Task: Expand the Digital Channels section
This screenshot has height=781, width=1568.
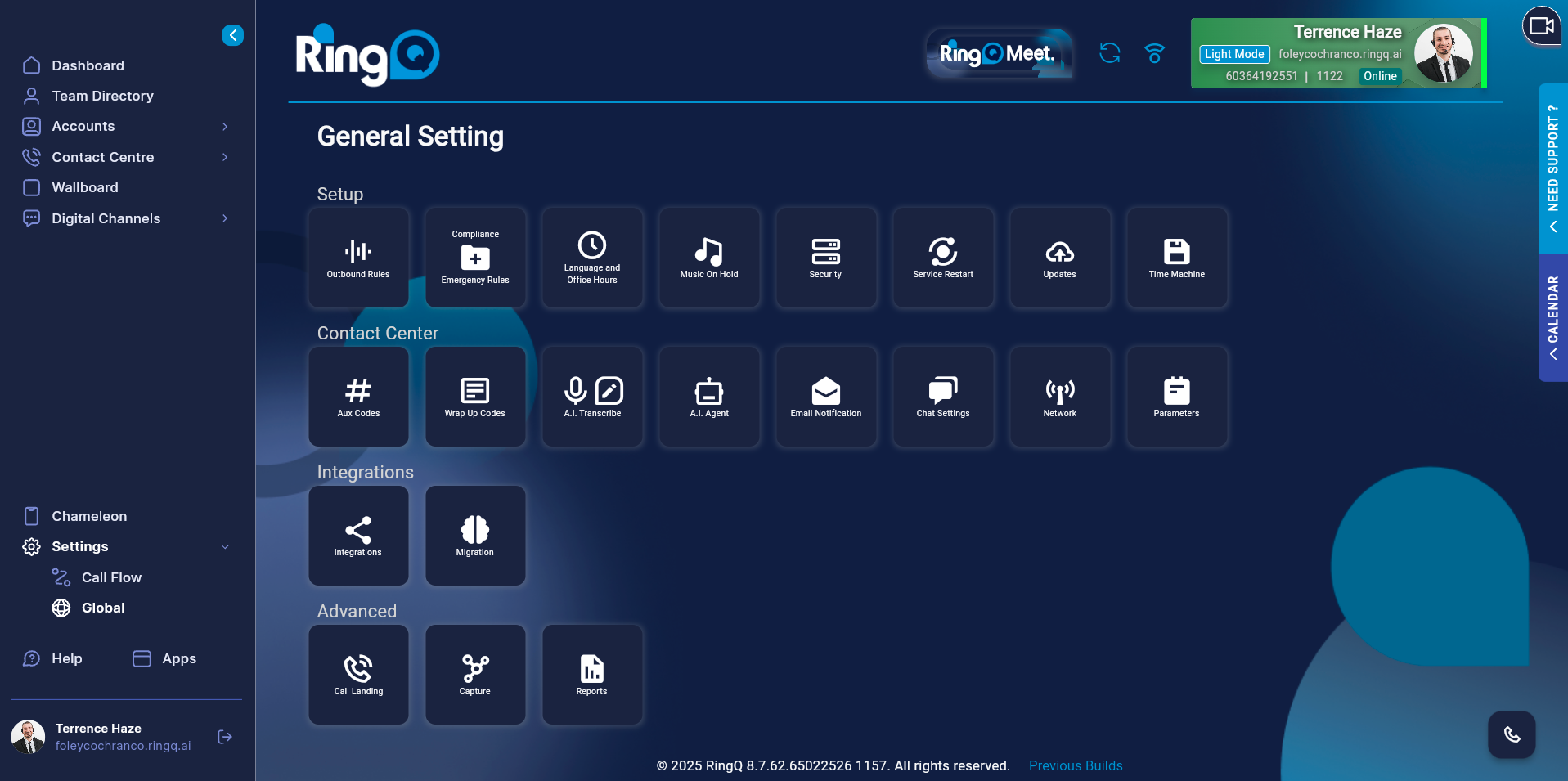Action: coord(225,218)
